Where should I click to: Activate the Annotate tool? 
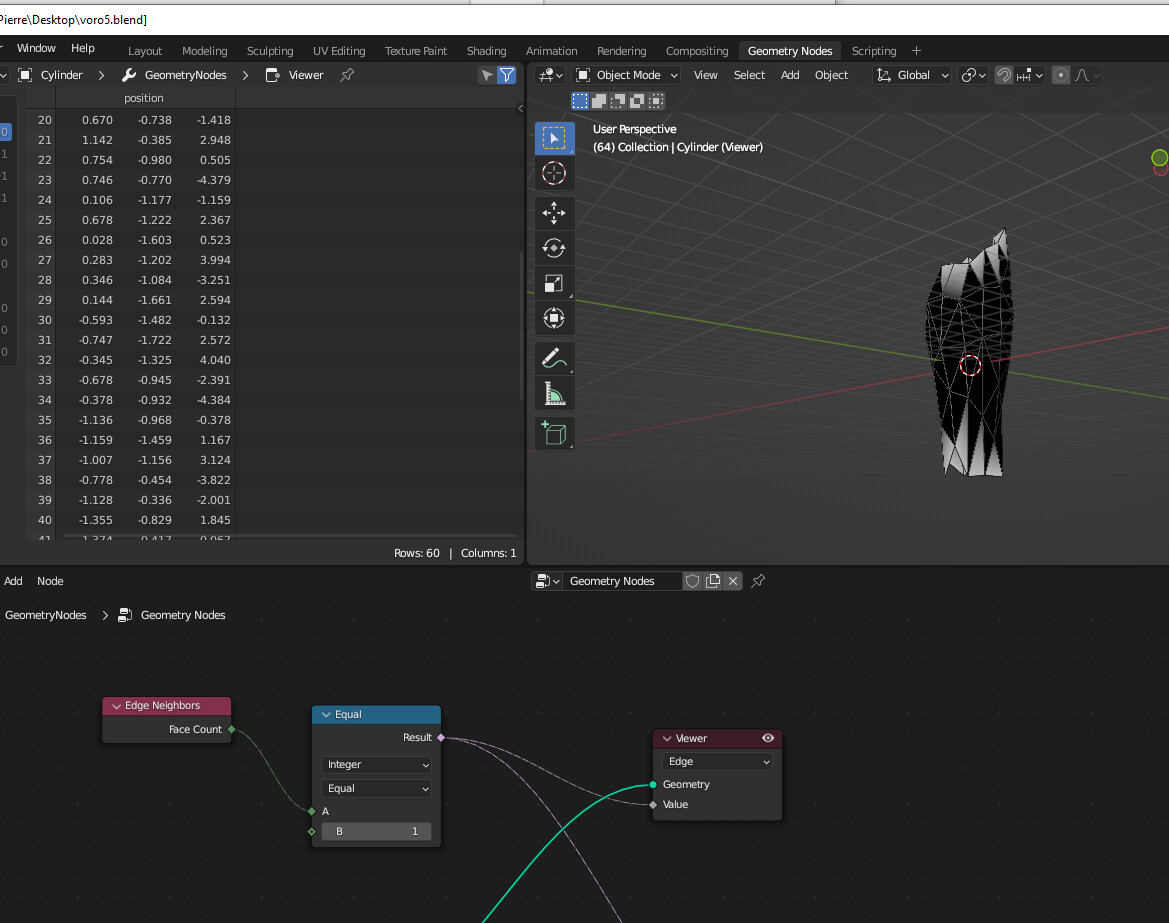[554, 359]
